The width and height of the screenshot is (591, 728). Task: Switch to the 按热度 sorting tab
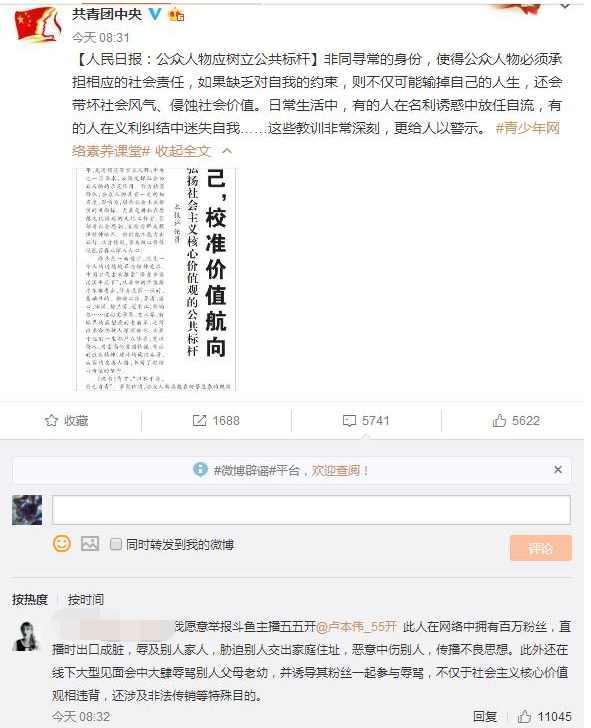tap(30, 599)
